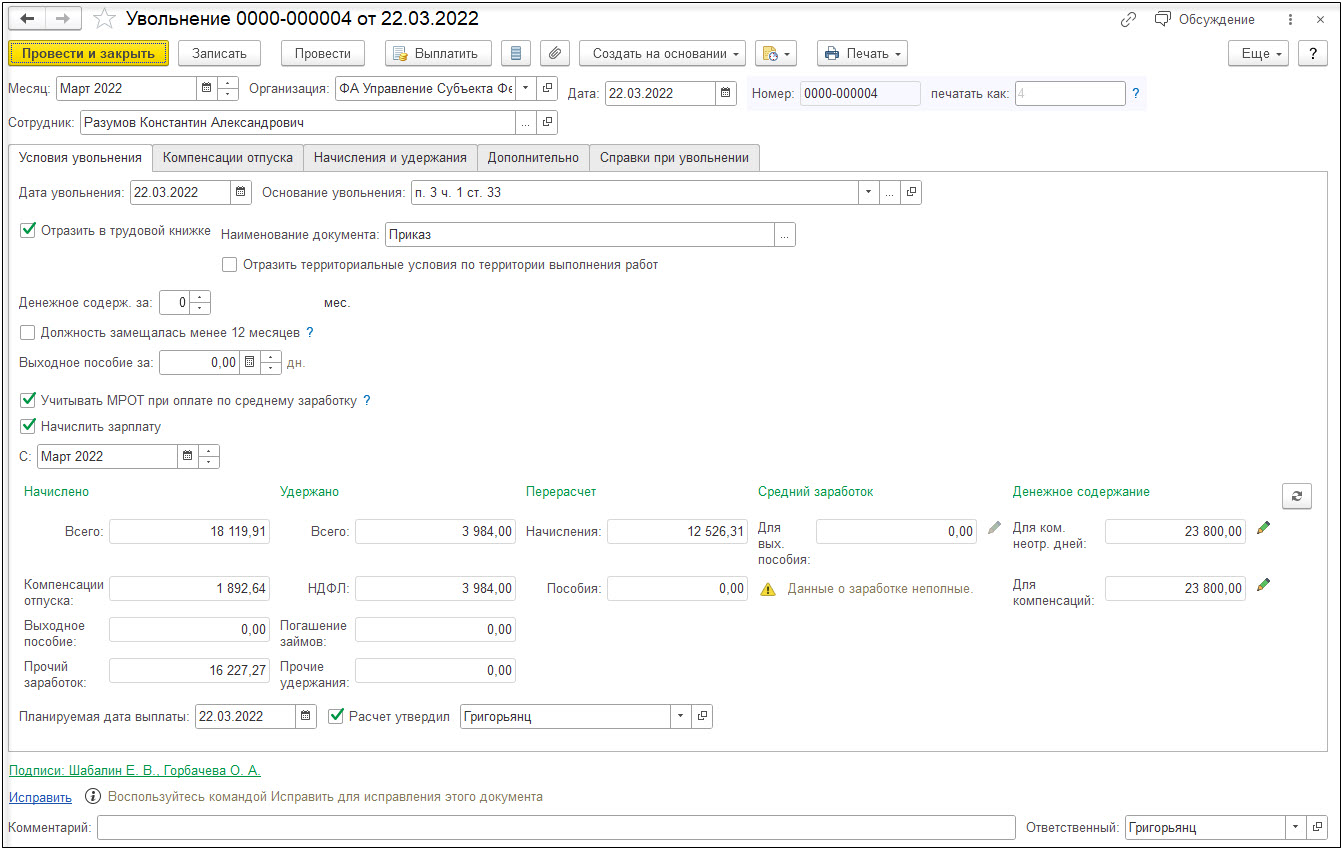The image size is (1341, 848).
Task: Open Организация record with open icon
Action: click(548, 88)
